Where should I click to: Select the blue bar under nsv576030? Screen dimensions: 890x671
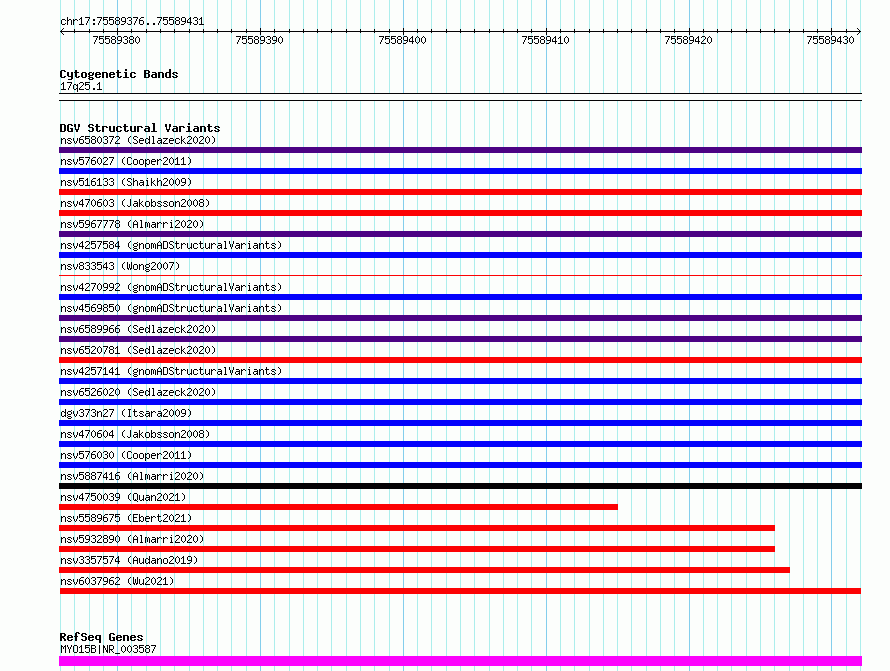[x=460, y=465]
